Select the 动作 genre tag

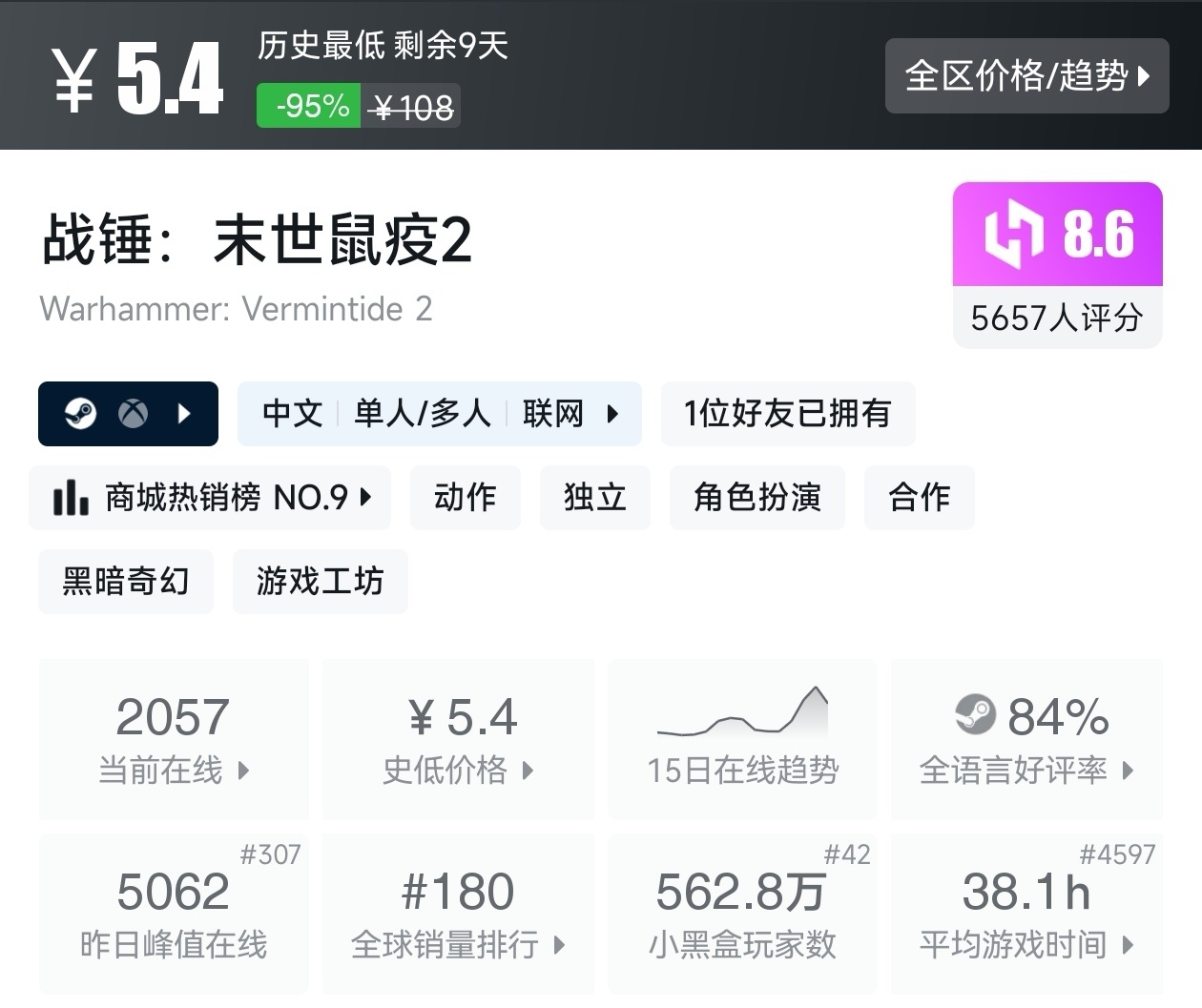[466, 497]
